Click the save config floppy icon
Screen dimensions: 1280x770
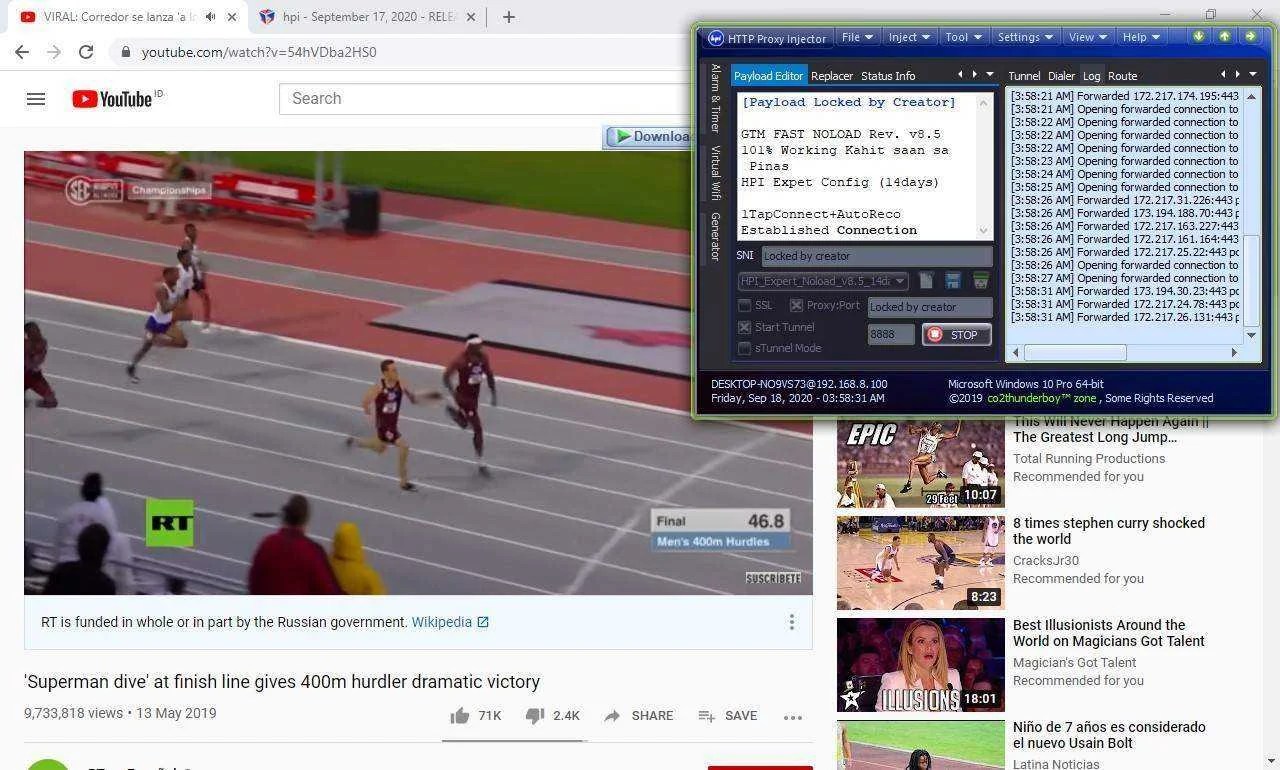[x=953, y=281]
